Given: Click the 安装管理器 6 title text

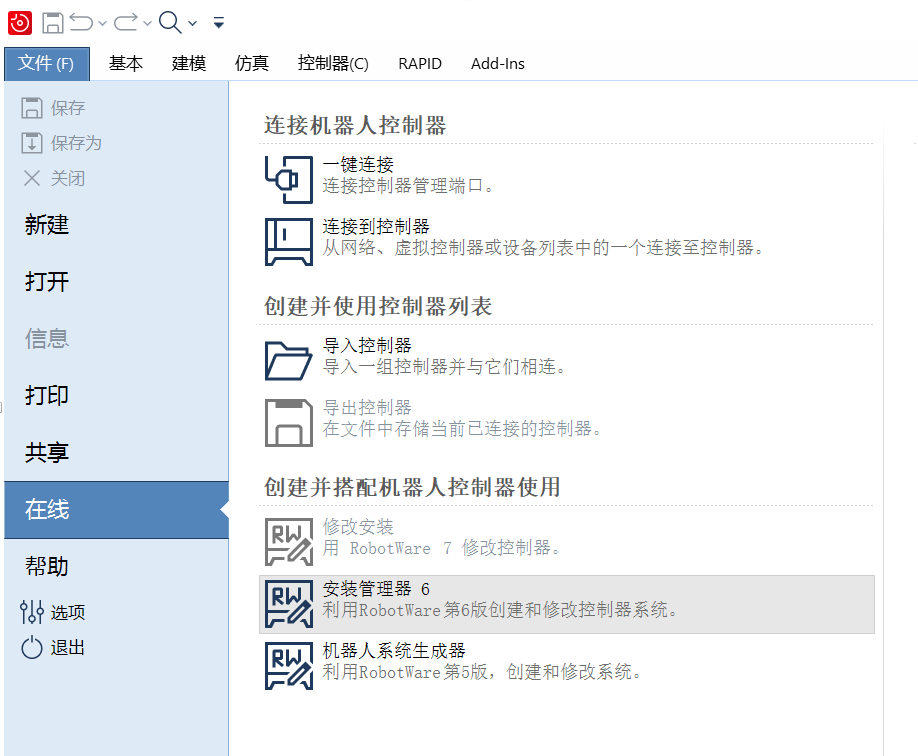Looking at the screenshot, I should point(376,589).
